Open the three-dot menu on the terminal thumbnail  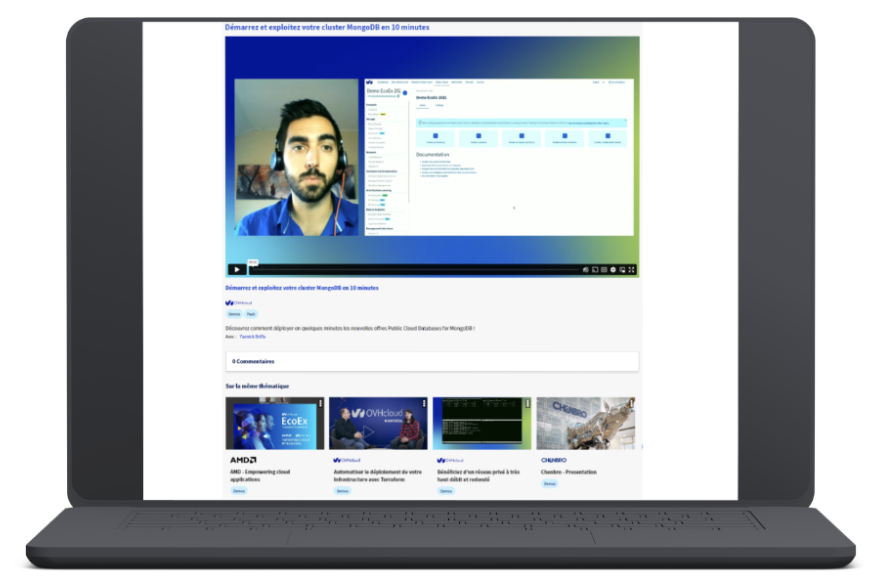tap(528, 403)
